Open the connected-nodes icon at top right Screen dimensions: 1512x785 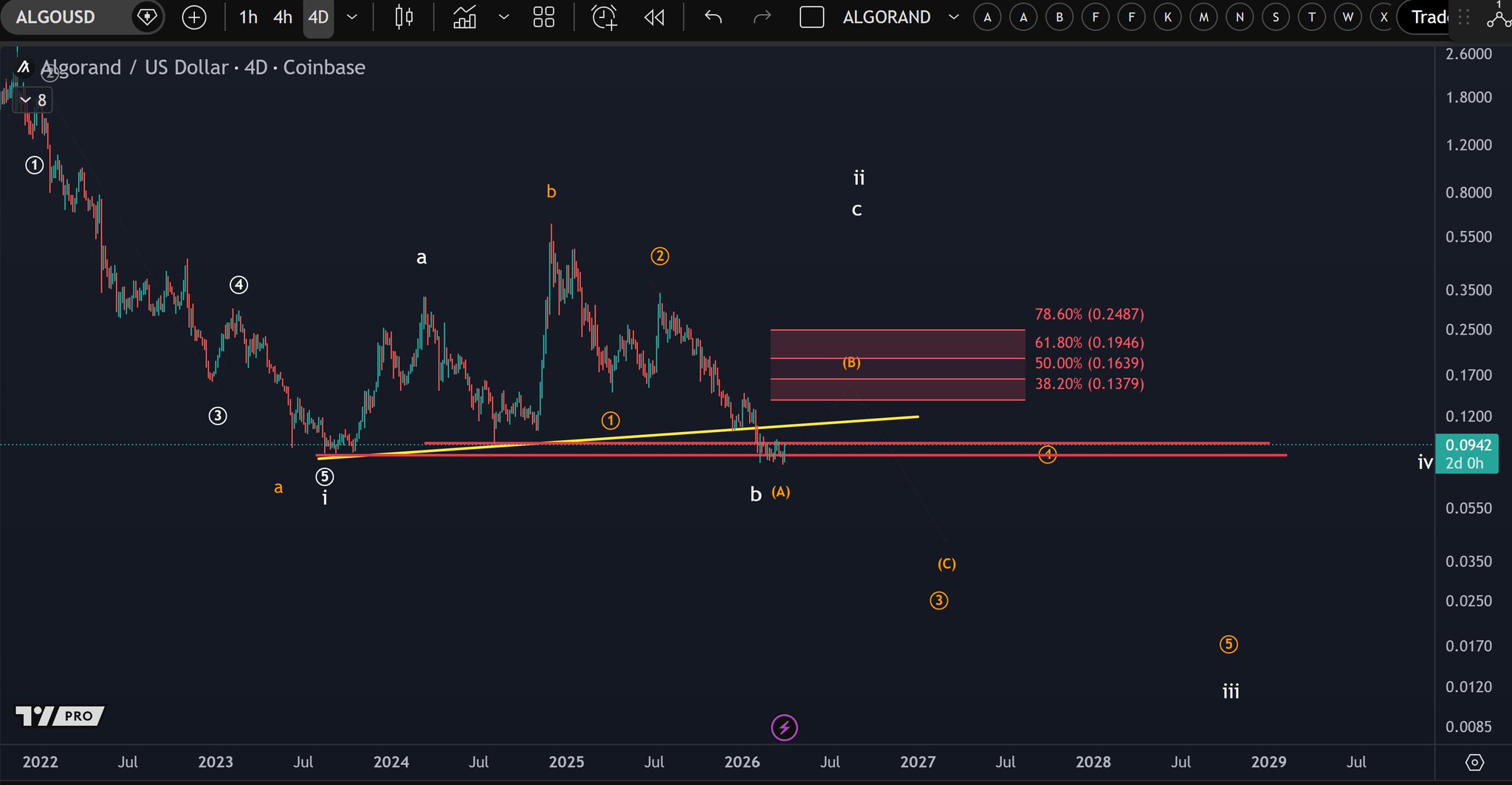[x=1498, y=18]
